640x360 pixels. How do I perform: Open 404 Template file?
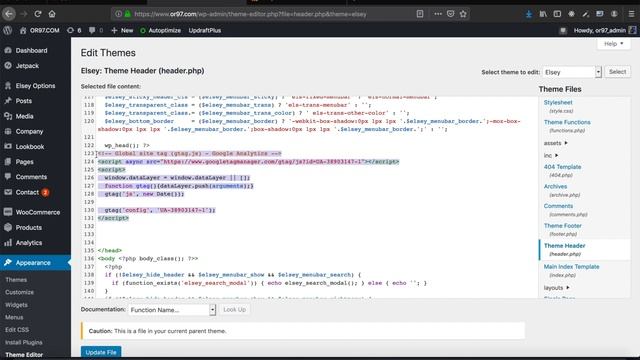click(562, 167)
